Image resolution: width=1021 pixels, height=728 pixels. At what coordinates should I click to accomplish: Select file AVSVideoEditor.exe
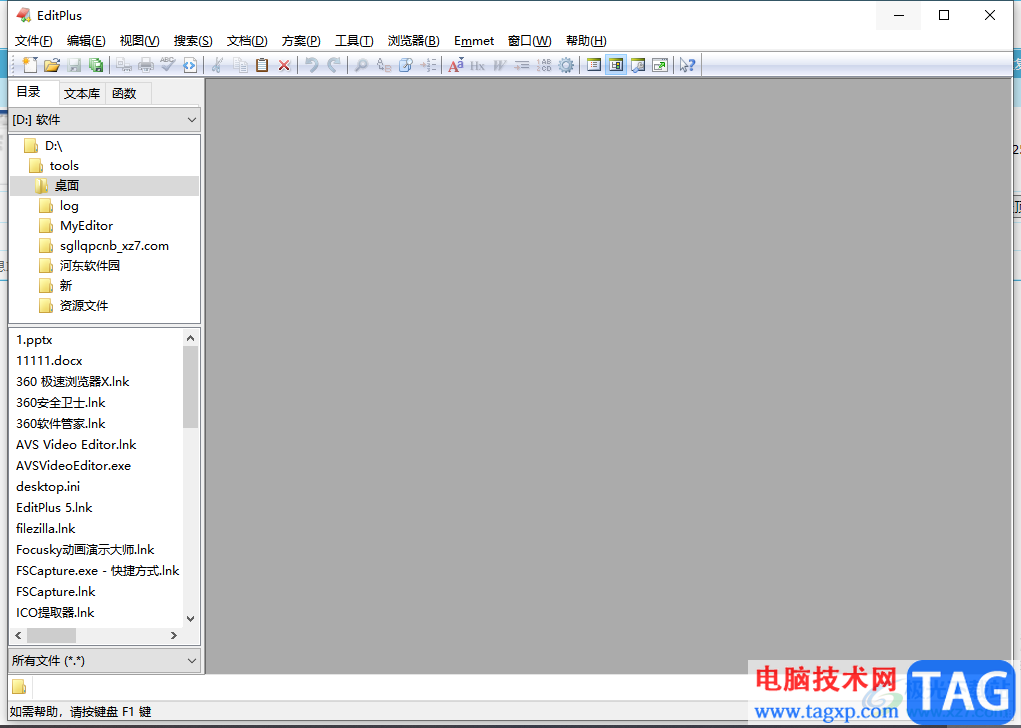click(73, 466)
